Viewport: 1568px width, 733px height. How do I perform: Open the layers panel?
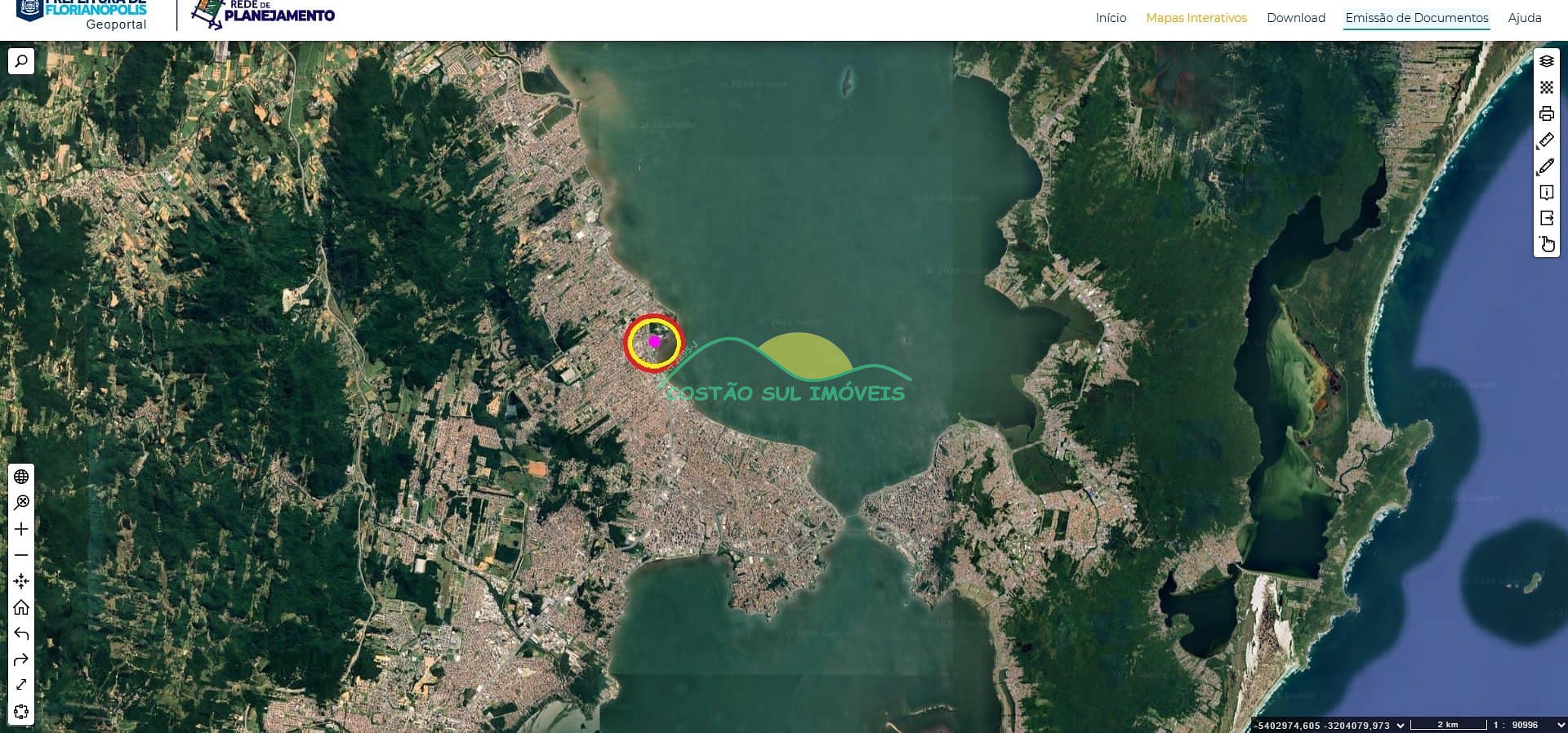click(1546, 61)
